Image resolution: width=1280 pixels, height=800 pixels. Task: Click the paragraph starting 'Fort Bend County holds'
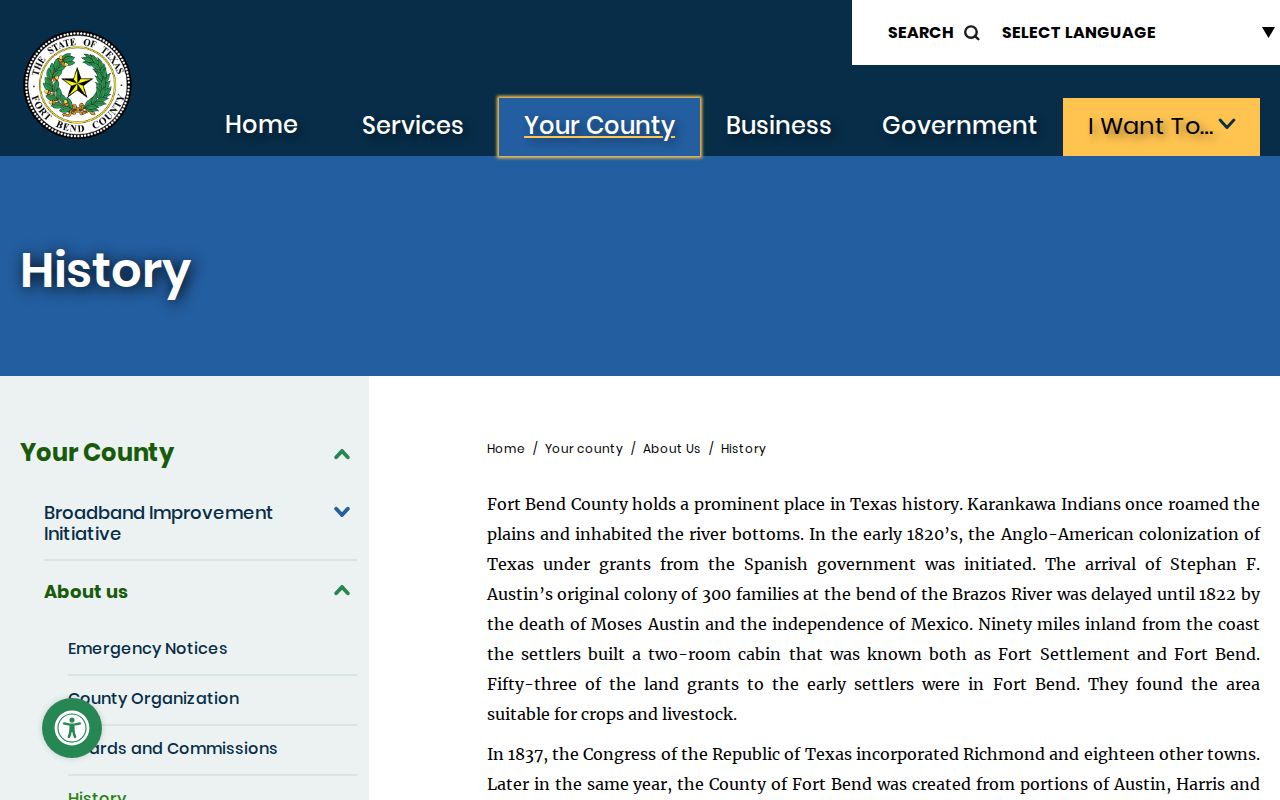pyautogui.click(x=873, y=609)
